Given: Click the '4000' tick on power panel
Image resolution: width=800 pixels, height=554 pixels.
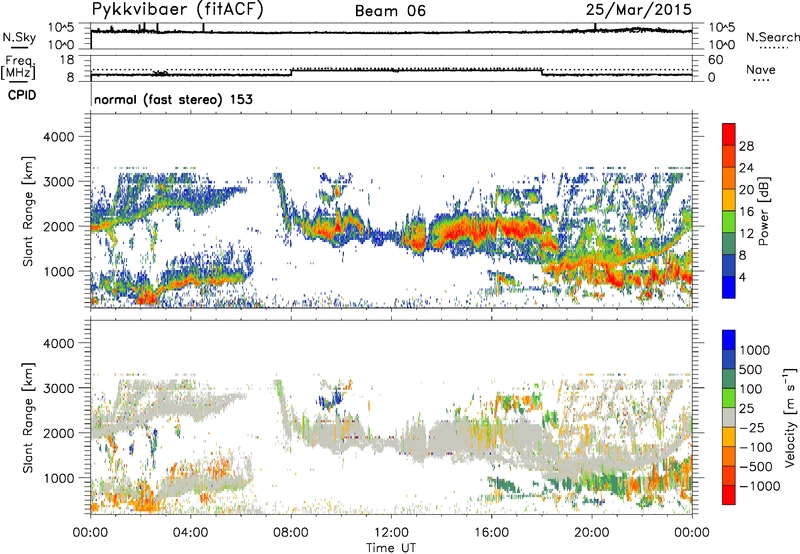Looking at the screenshot, I should coord(58,136).
